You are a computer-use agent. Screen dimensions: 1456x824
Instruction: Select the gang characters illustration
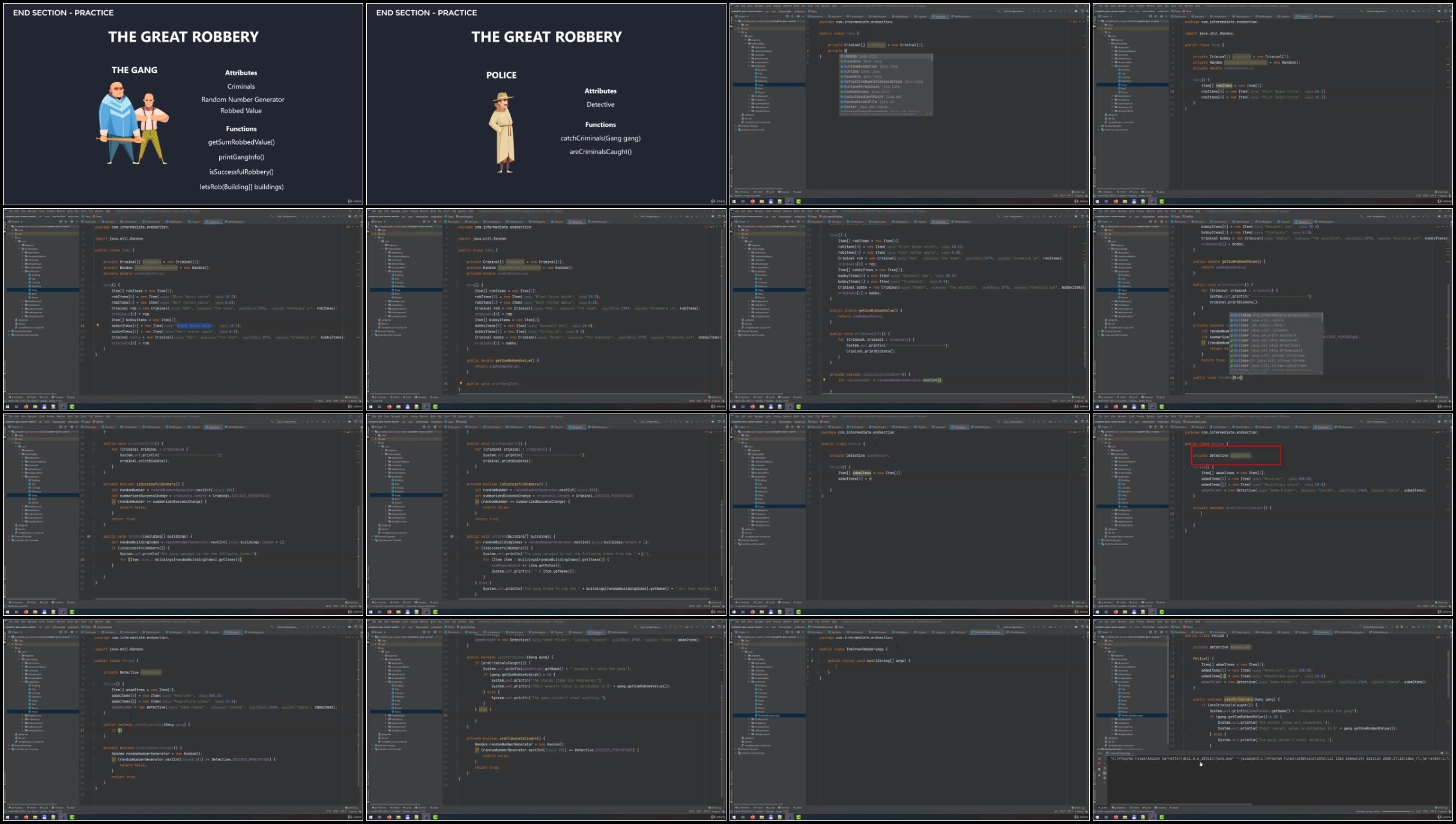(x=133, y=122)
